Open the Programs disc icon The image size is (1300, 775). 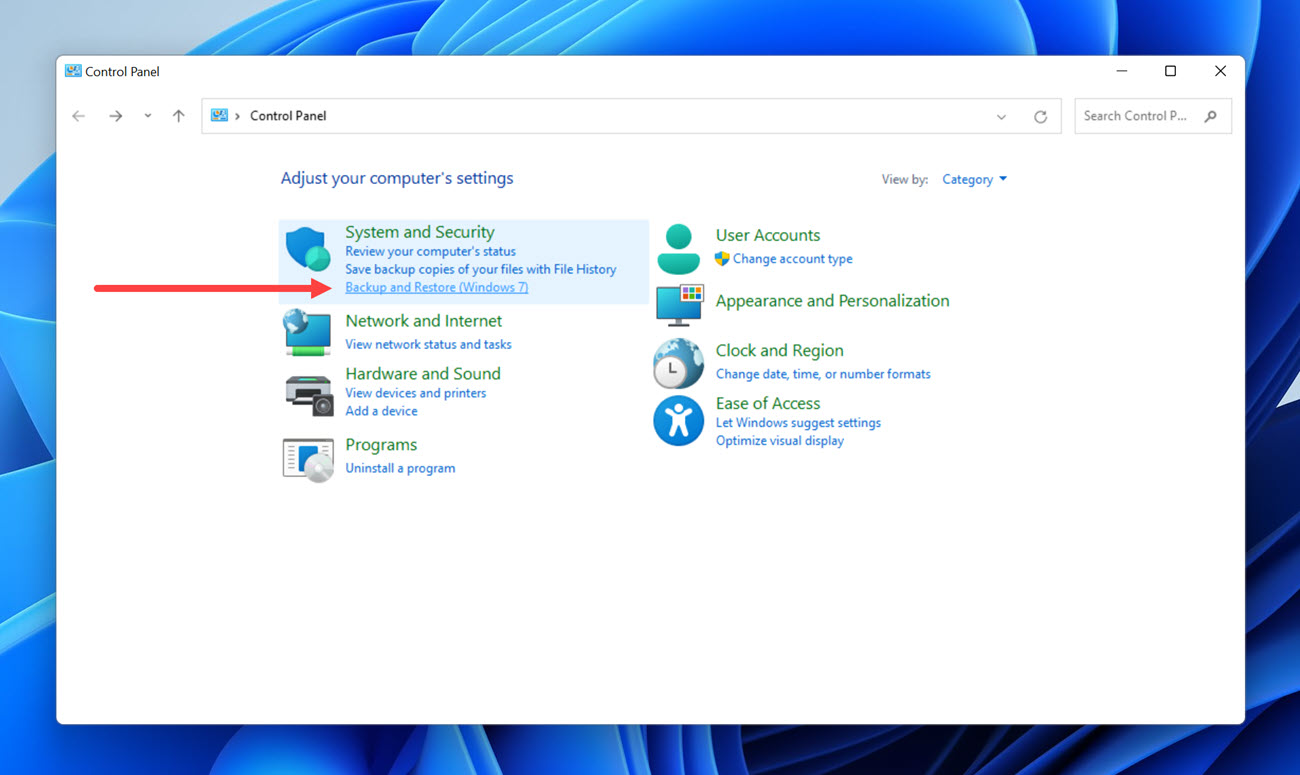click(x=308, y=460)
